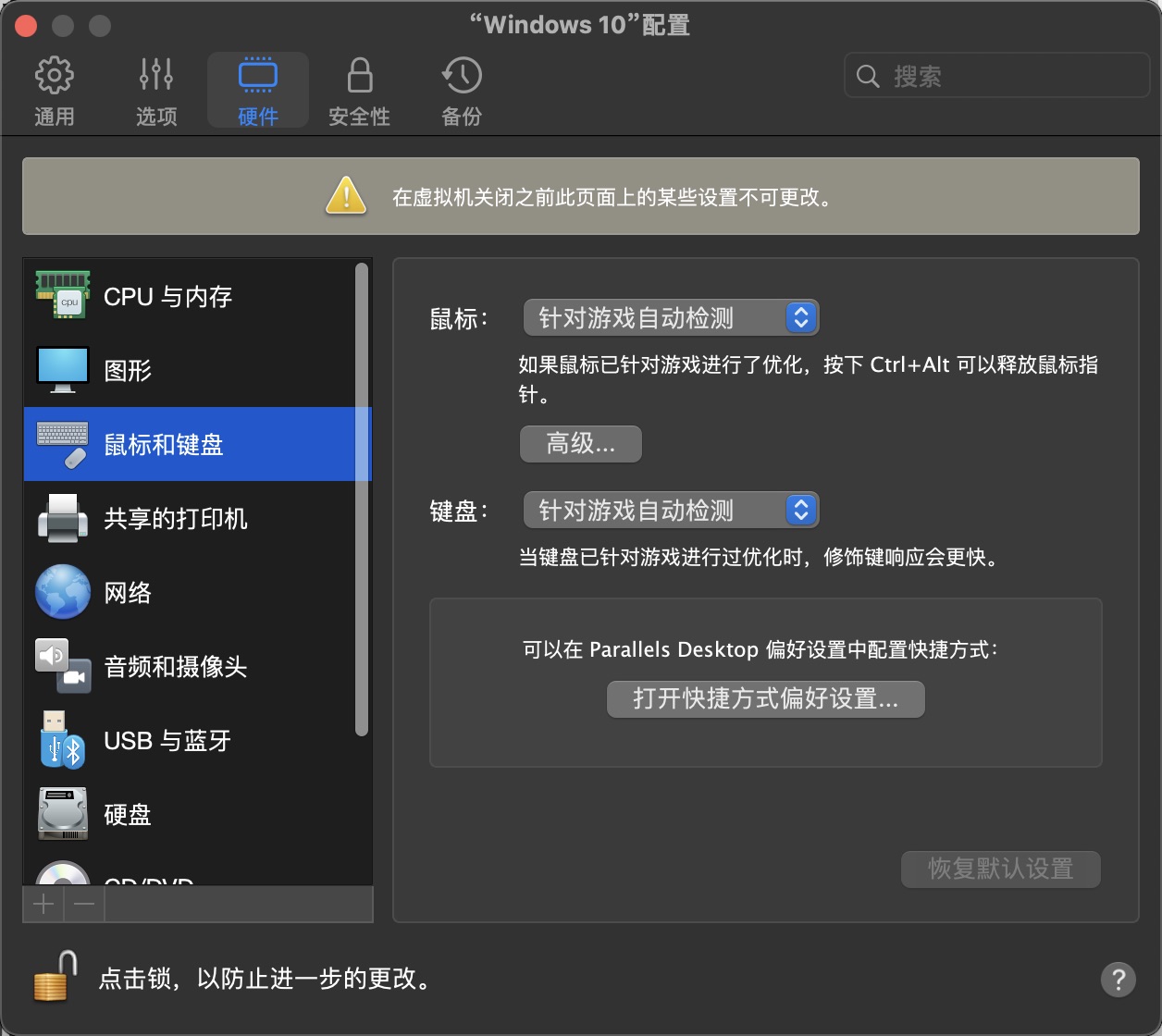Add a device with plus button
Screen dimensions: 1162x1036
(x=43, y=904)
